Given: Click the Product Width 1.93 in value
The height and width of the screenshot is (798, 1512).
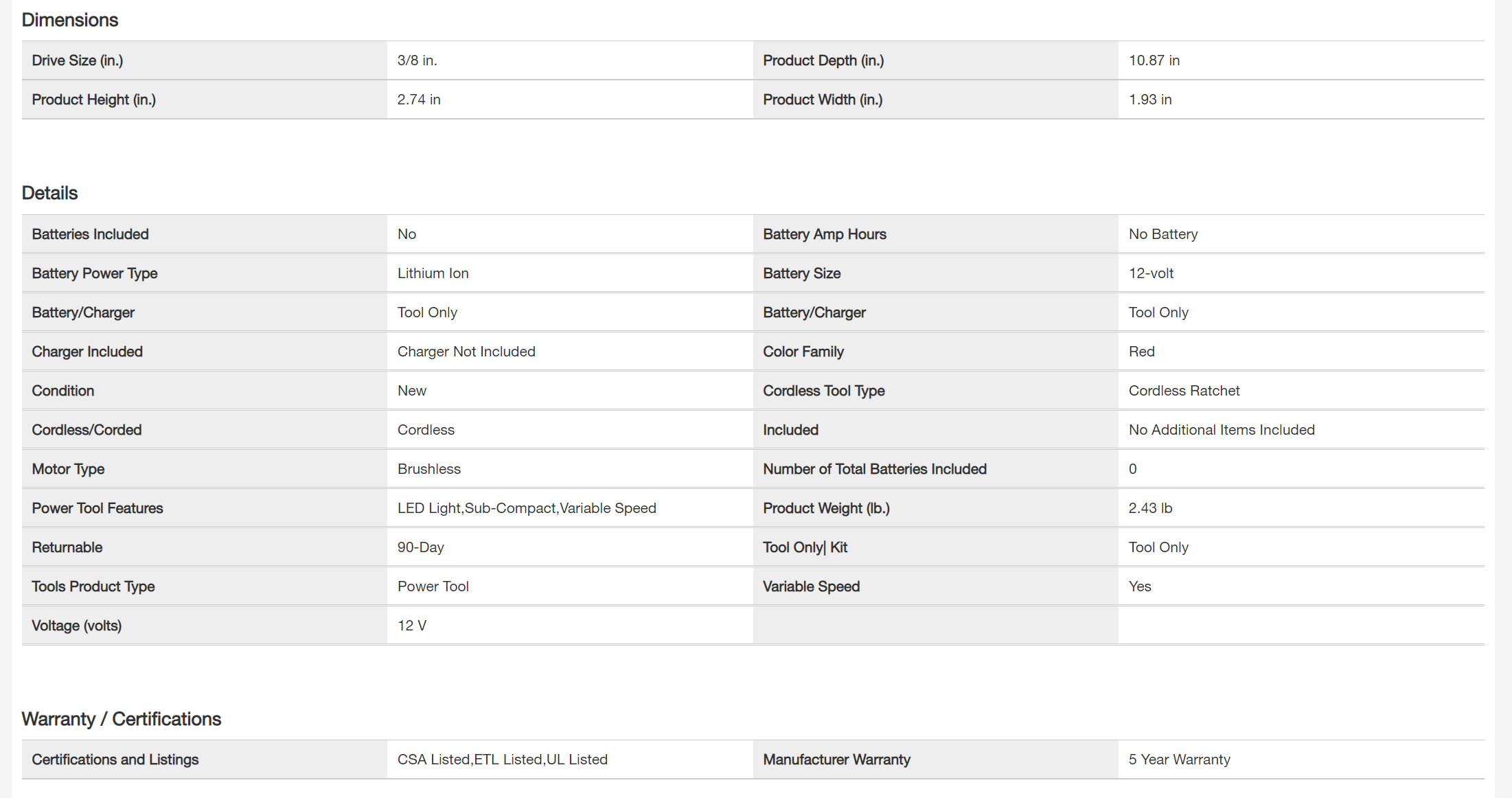Looking at the screenshot, I should click(1150, 100).
